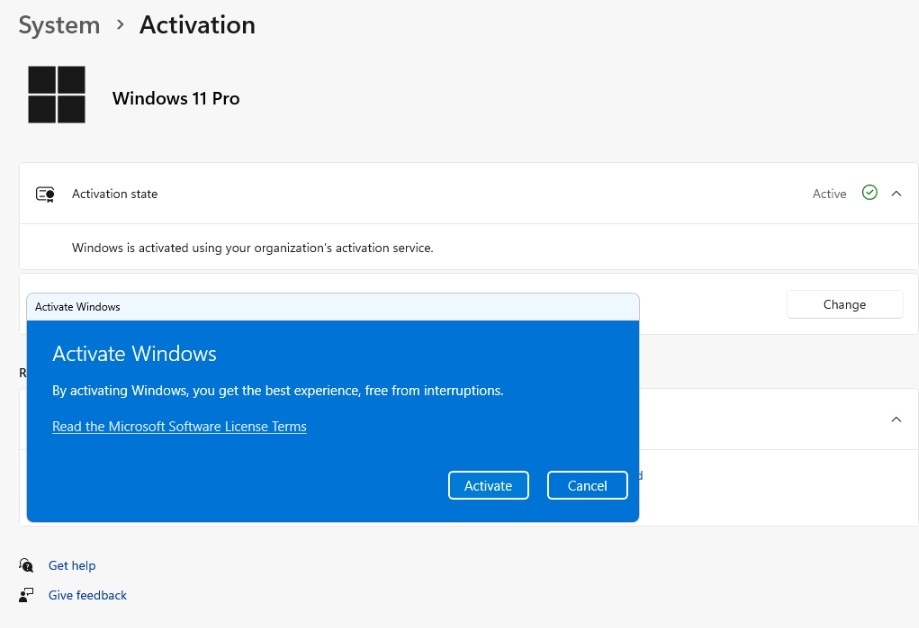Click the Change button
The width and height of the screenshot is (919, 628).
[x=845, y=304]
